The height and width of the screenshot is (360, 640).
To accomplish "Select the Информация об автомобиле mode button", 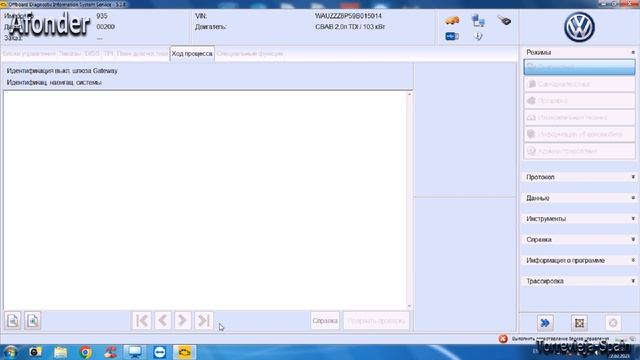I will point(579,134).
